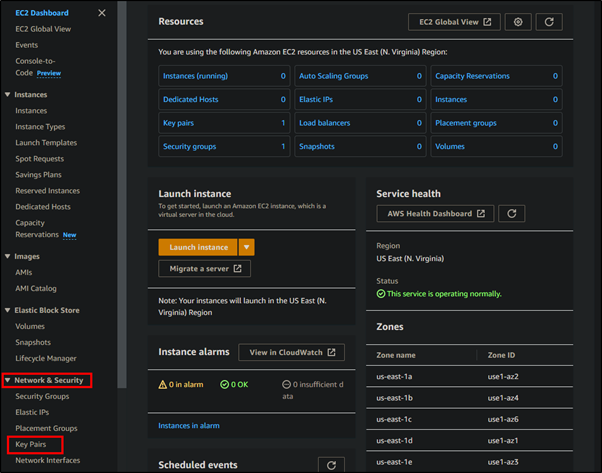
Task: Open Instances in alarm link
Action: [189, 426]
